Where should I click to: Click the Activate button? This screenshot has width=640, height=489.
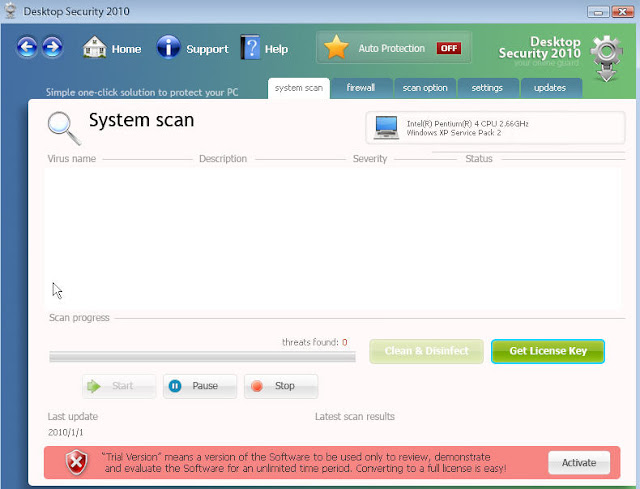coord(579,463)
